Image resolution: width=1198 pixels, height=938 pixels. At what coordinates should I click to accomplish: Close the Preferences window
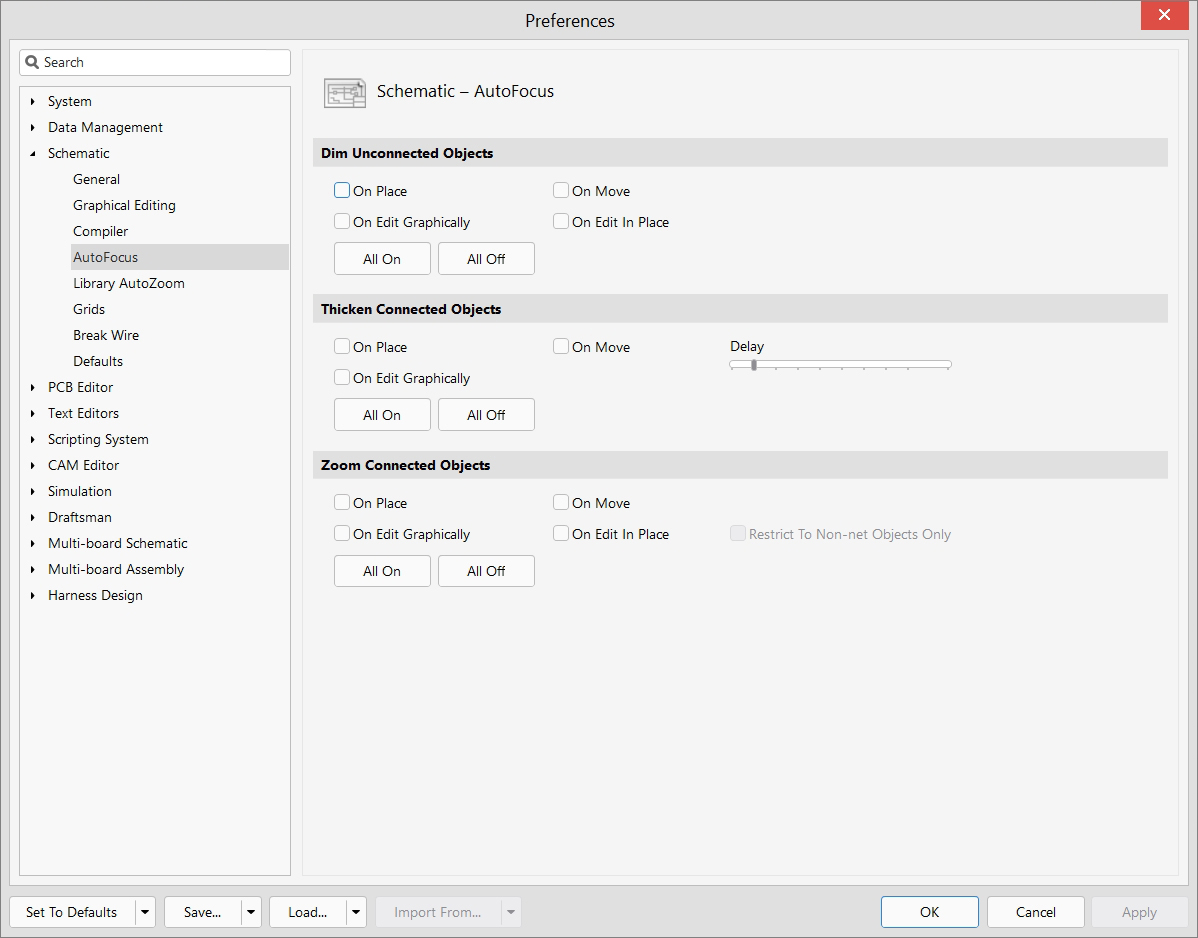1164,15
